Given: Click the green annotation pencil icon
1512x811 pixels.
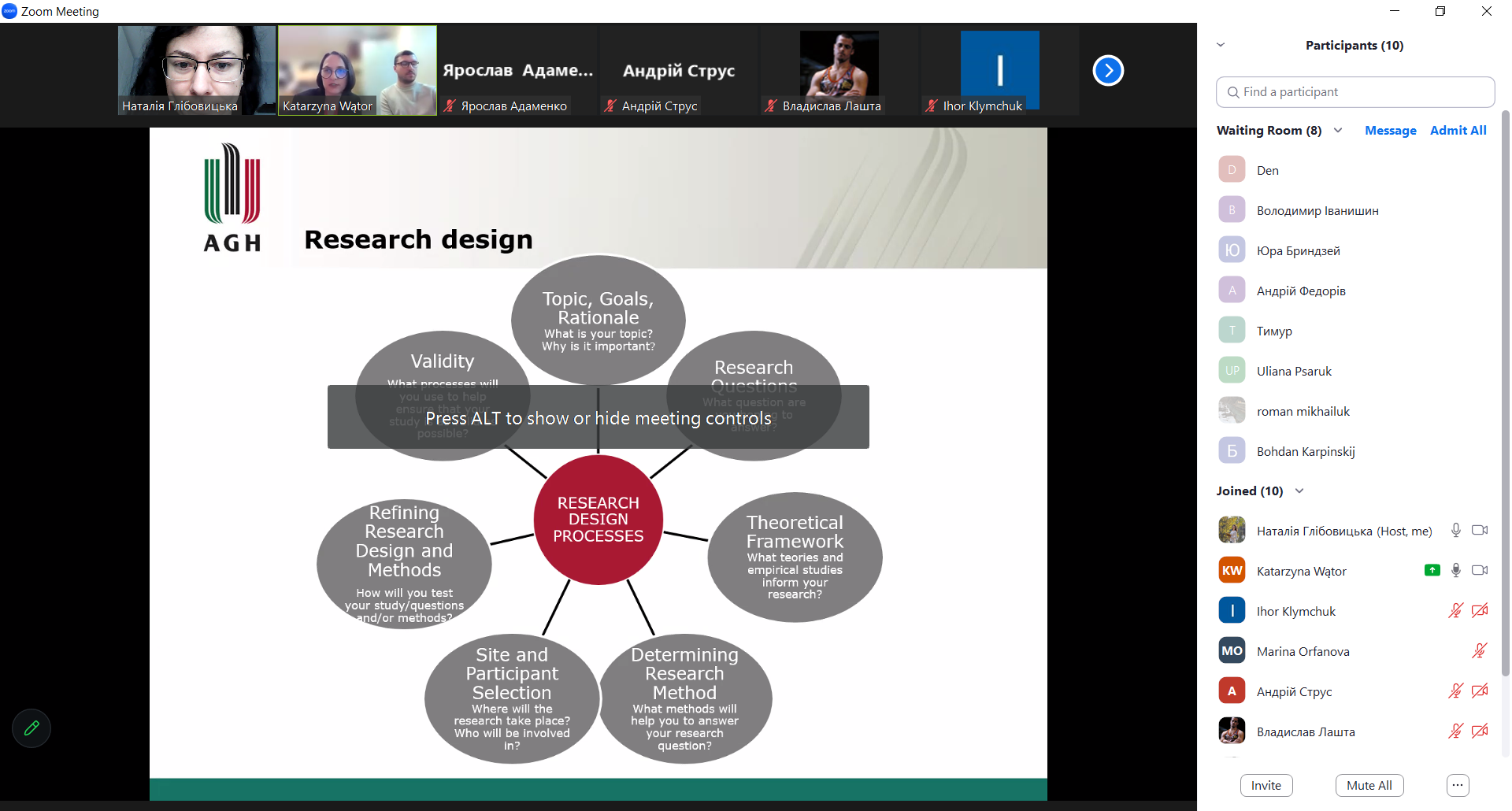Looking at the screenshot, I should tap(31, 728).
